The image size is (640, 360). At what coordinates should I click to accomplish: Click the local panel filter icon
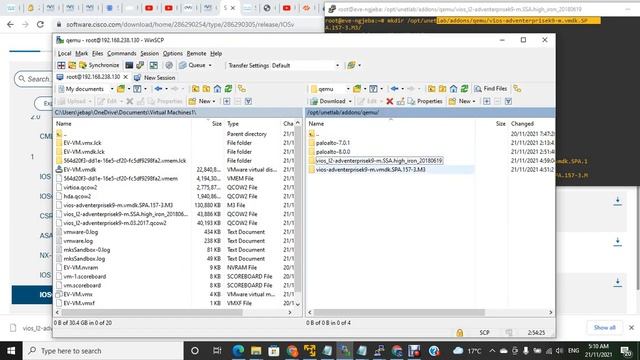(x=137, y=89)
